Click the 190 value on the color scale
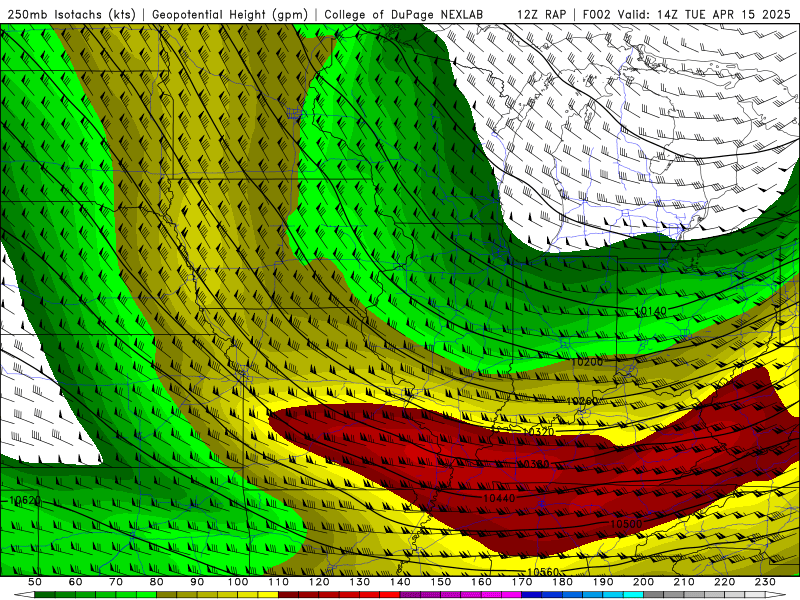Screen dimensions: 800x600 pyautogui.click(x=603, y=582)
